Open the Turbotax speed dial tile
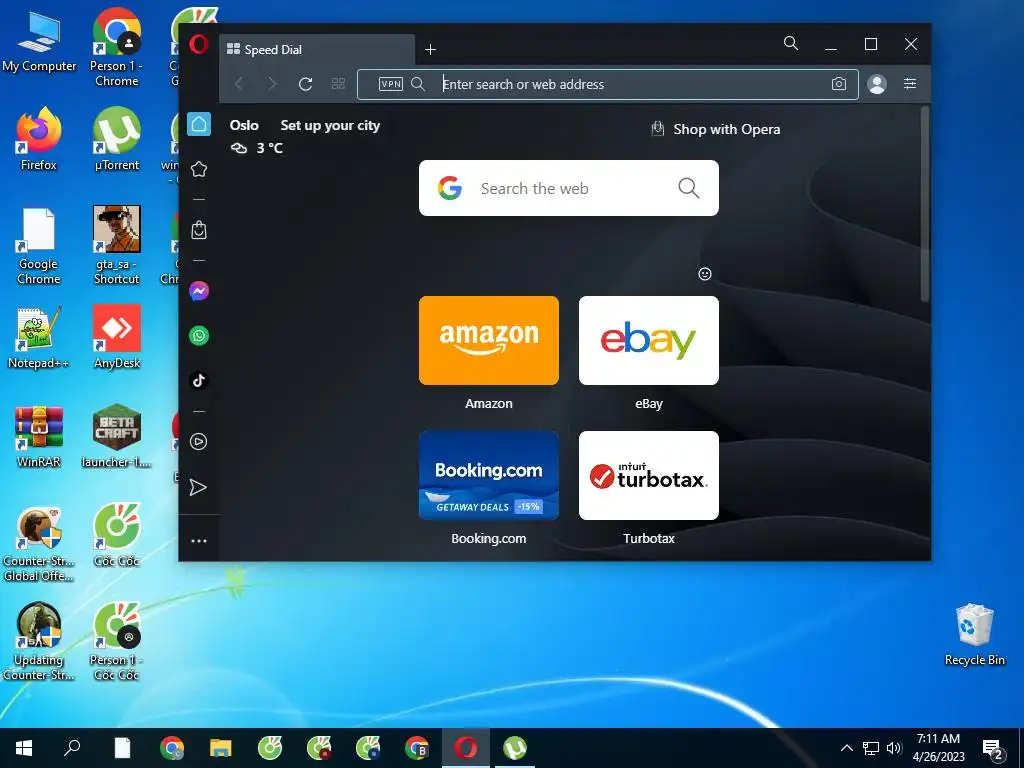The image size is (1024, 768). coord(648,475)
